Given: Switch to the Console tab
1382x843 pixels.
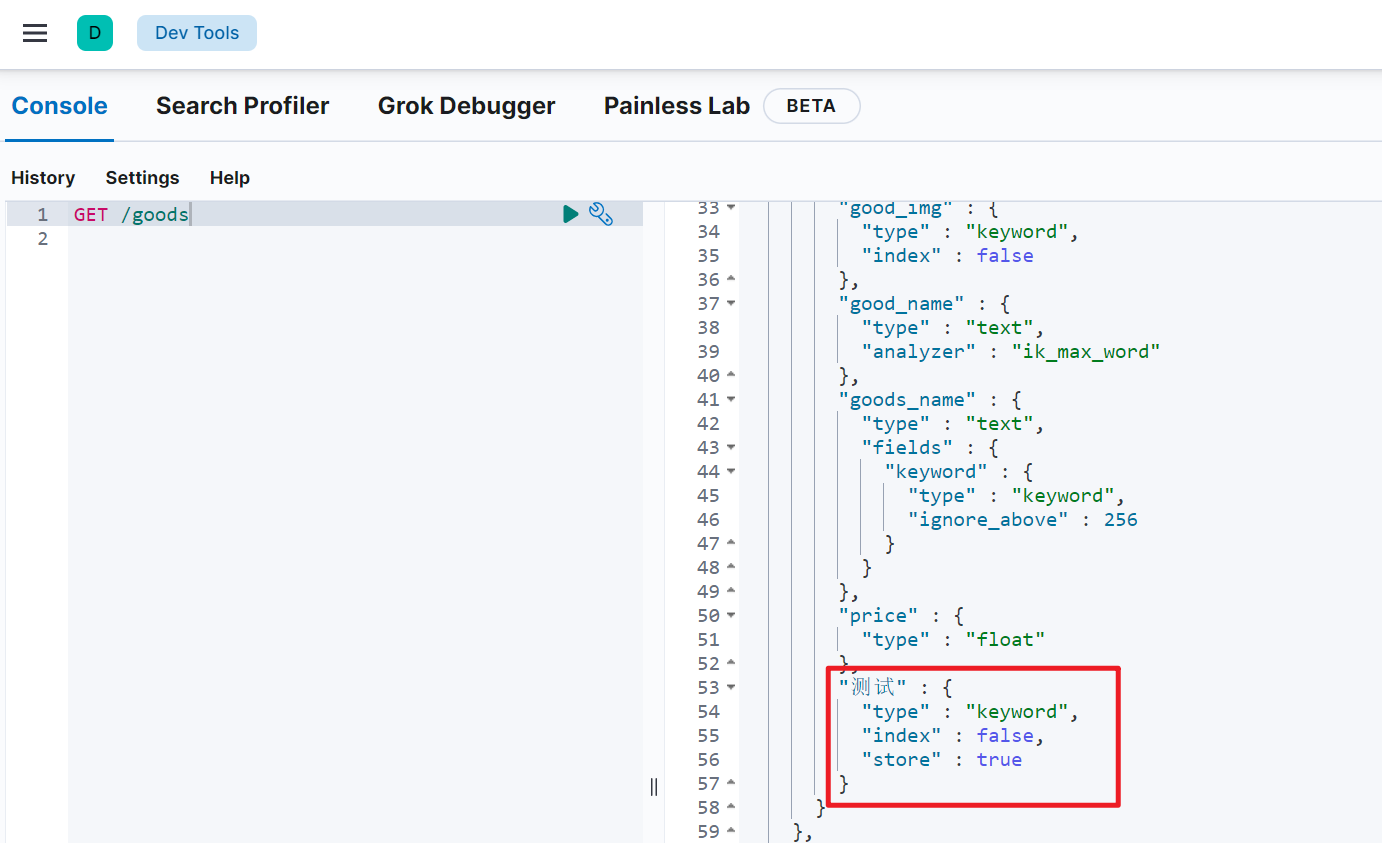Looking at the screenshot, I should click(x=59, y=106).
